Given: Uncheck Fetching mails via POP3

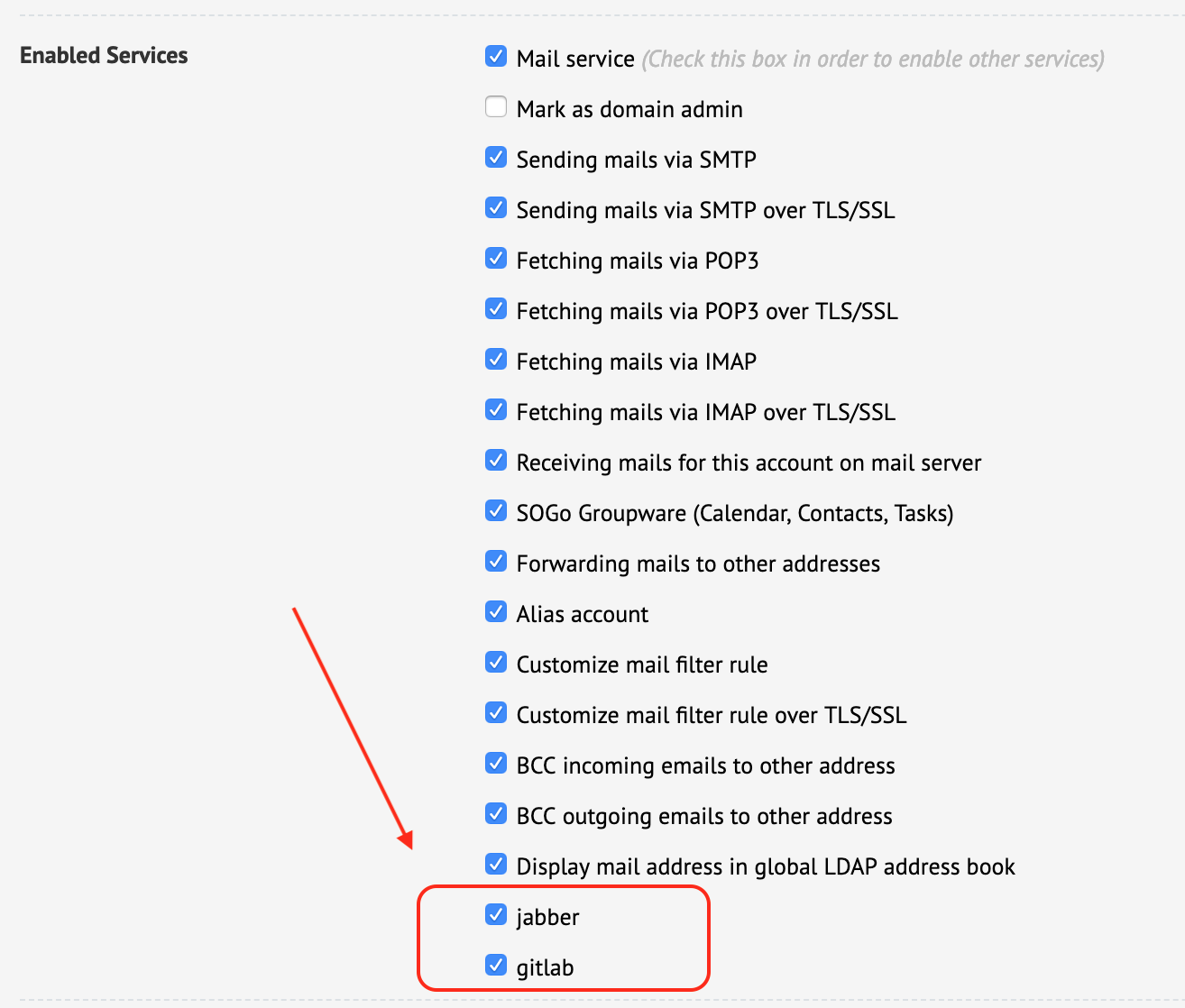Looking at the screenshot, I should click(x=496, y=259).
